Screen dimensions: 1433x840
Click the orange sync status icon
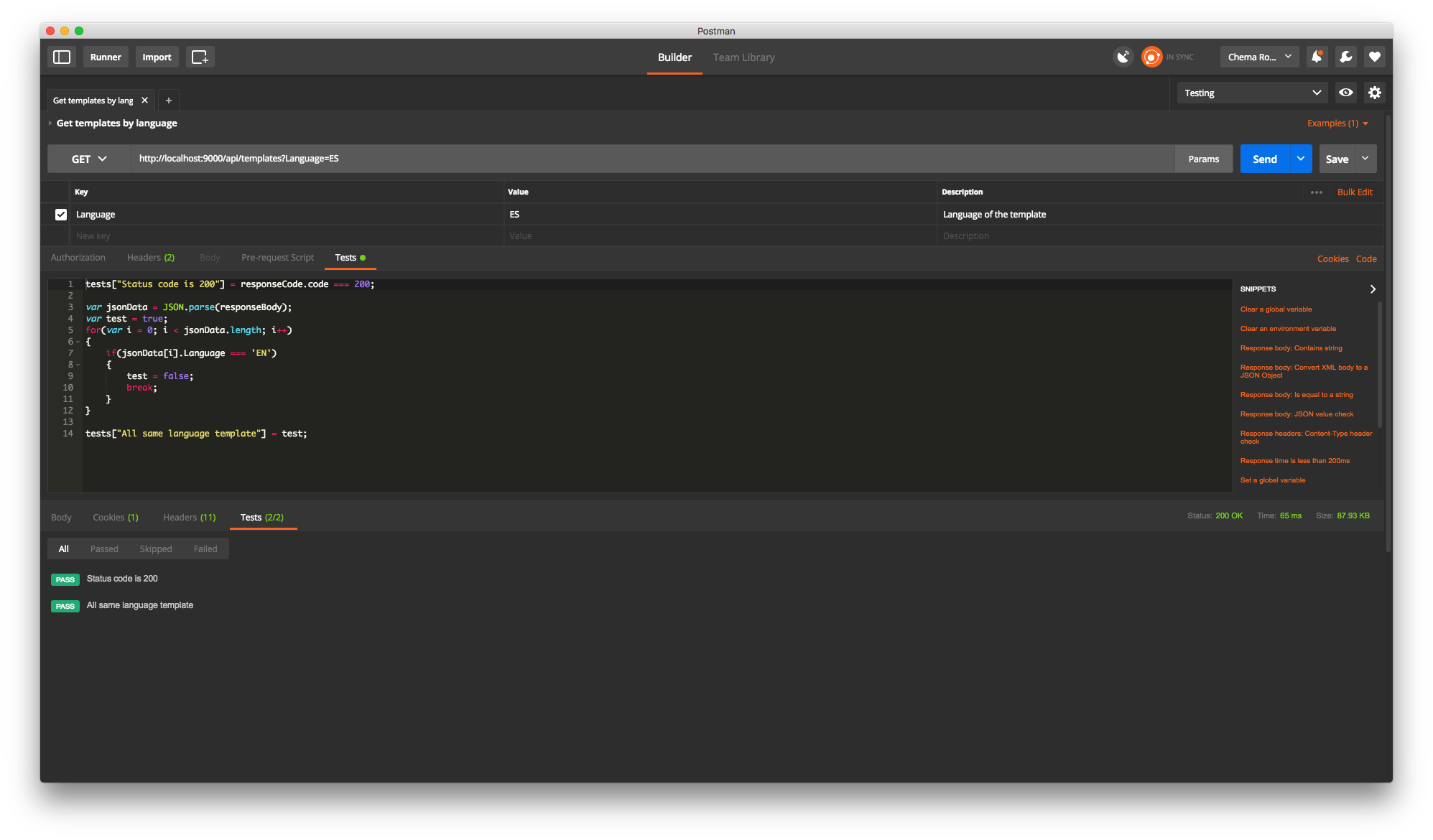[x=1151, y=57]
